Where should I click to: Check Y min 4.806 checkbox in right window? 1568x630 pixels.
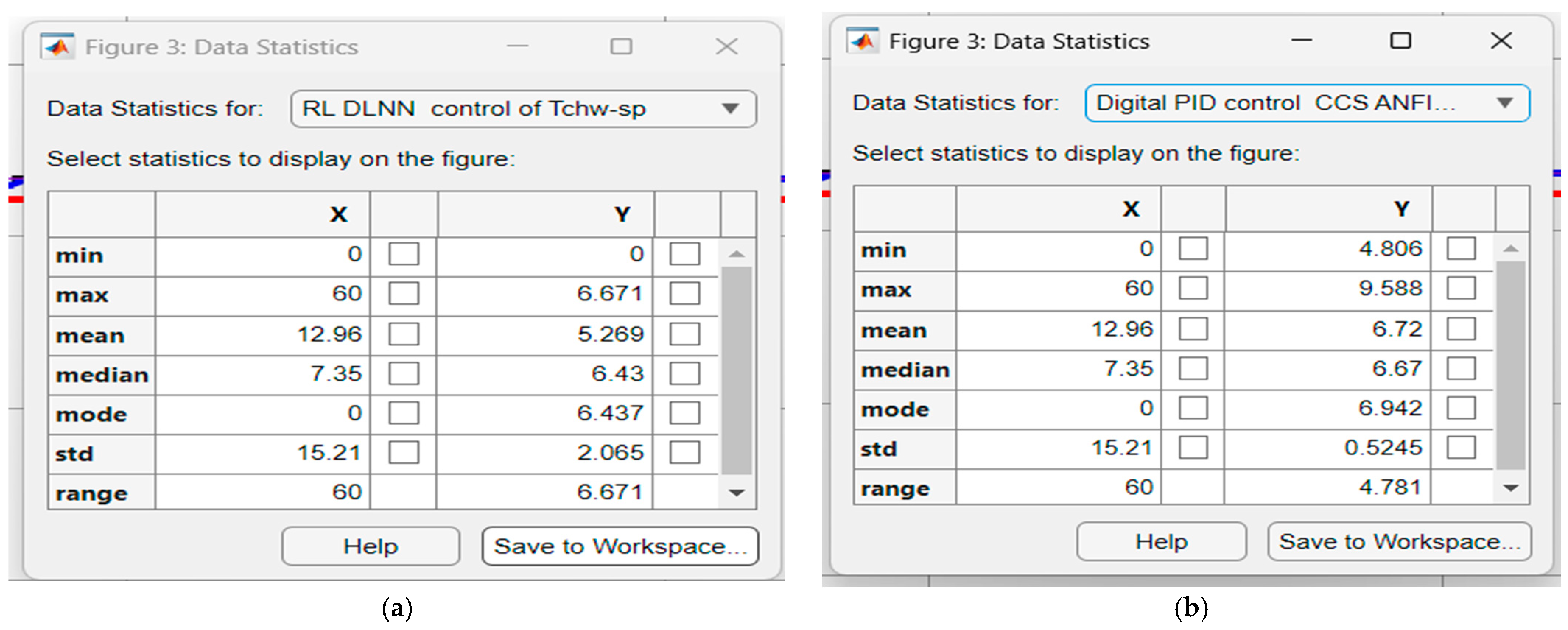tap(1461, 248)
